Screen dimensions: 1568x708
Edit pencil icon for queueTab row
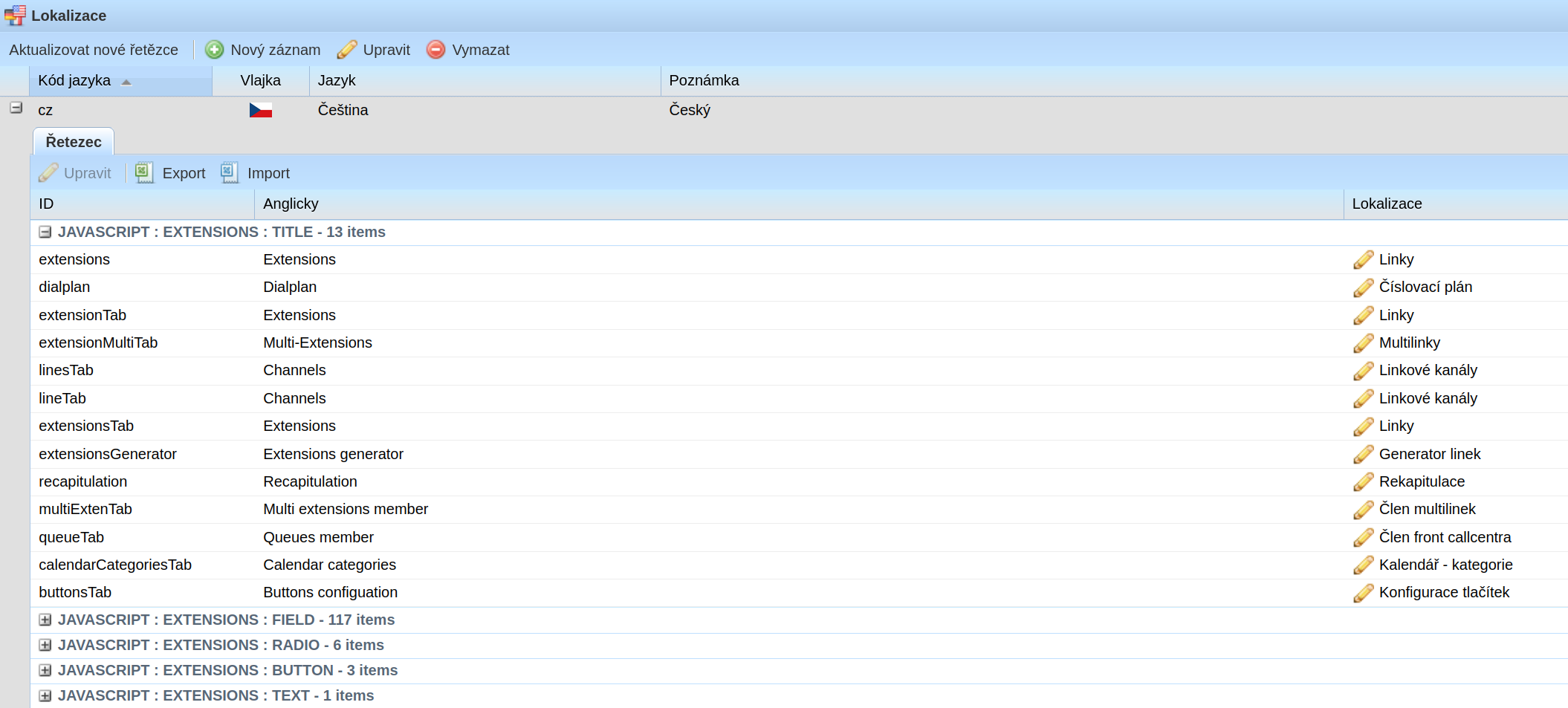click(x=1363, y=537)
